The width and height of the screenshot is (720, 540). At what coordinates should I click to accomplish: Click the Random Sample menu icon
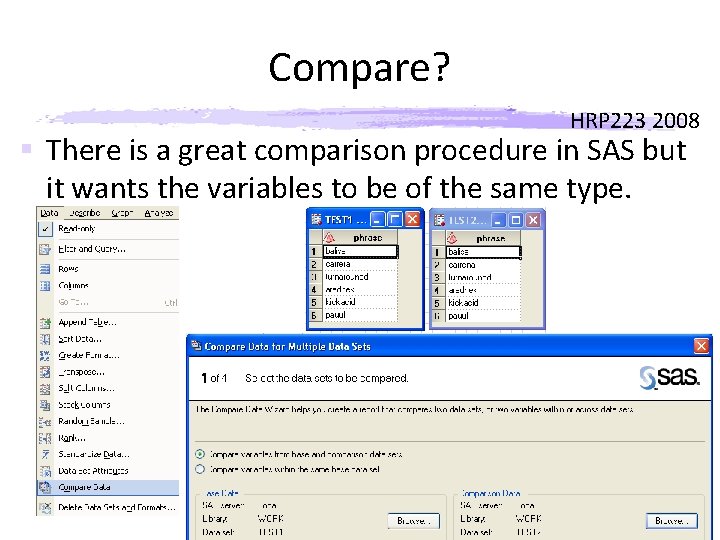(x=45, y=422)
